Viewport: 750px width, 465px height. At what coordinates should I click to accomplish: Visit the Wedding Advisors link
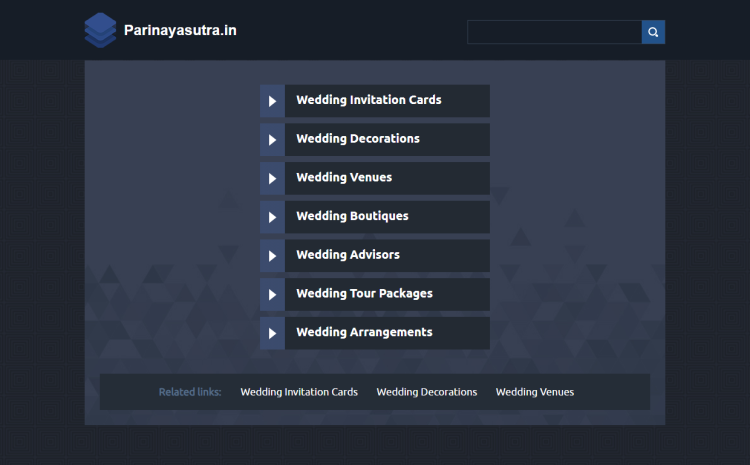click(347, 255)
